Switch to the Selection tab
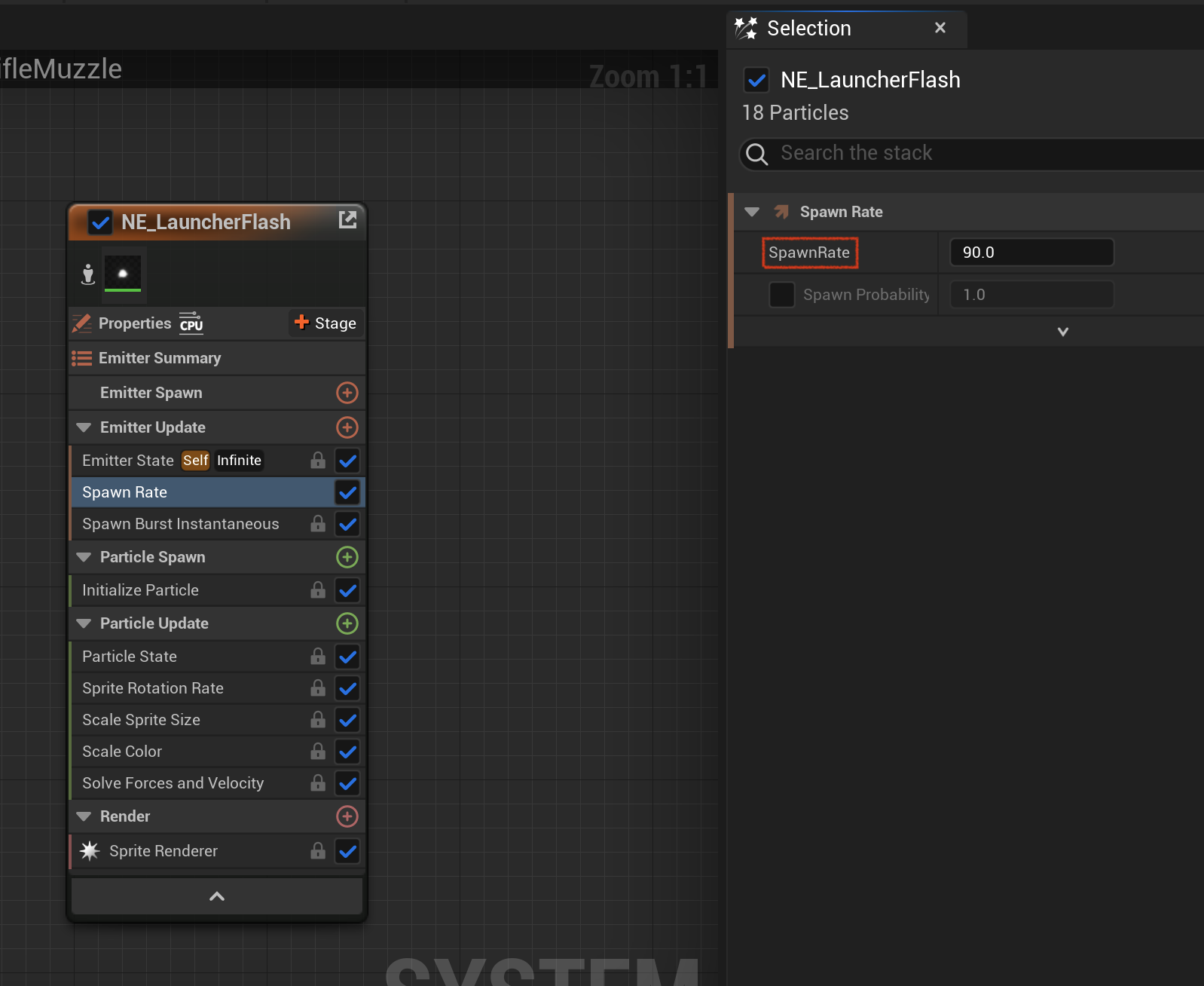 tap(847, 29)
